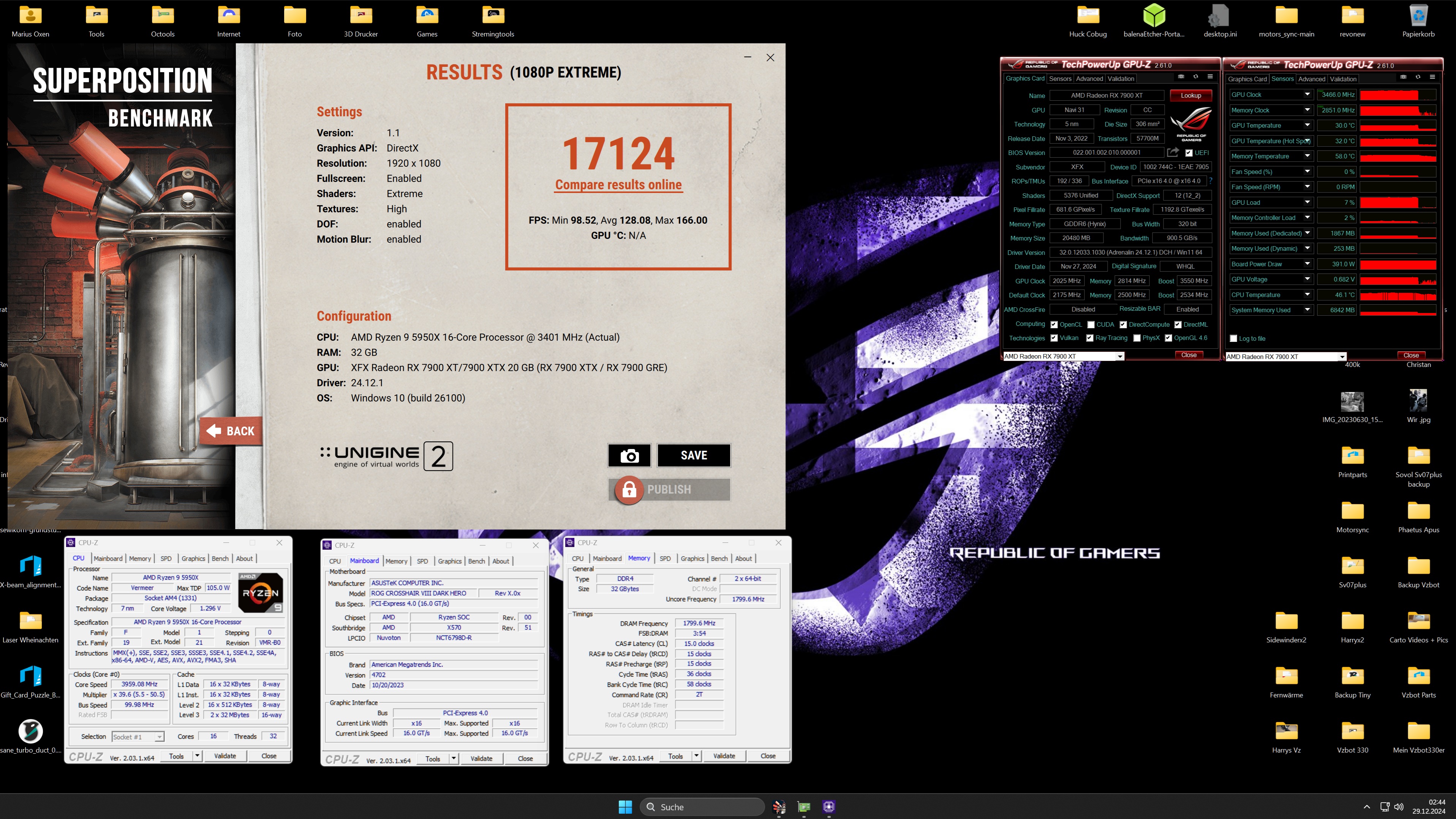Toggle the Ray Tracing checkbox
This screenshot has width=1456, height=819.
tap(1090, 338)
